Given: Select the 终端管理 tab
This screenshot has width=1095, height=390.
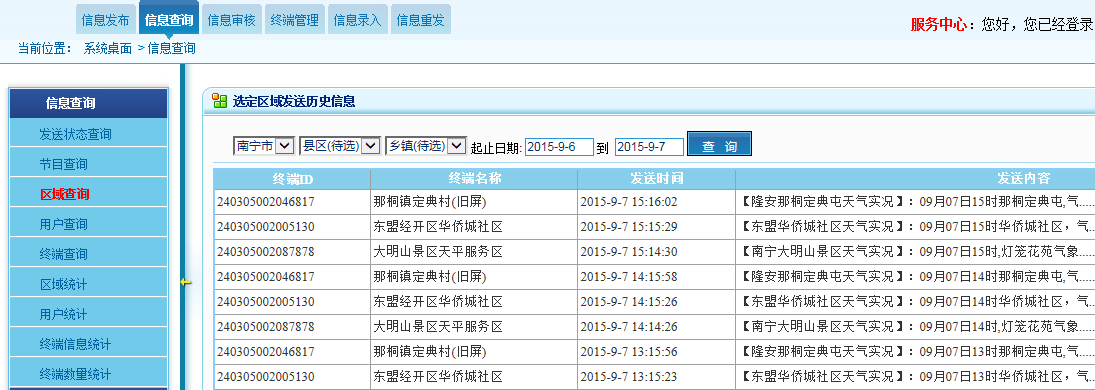Looking at the screenshot, I should [295, 20].
